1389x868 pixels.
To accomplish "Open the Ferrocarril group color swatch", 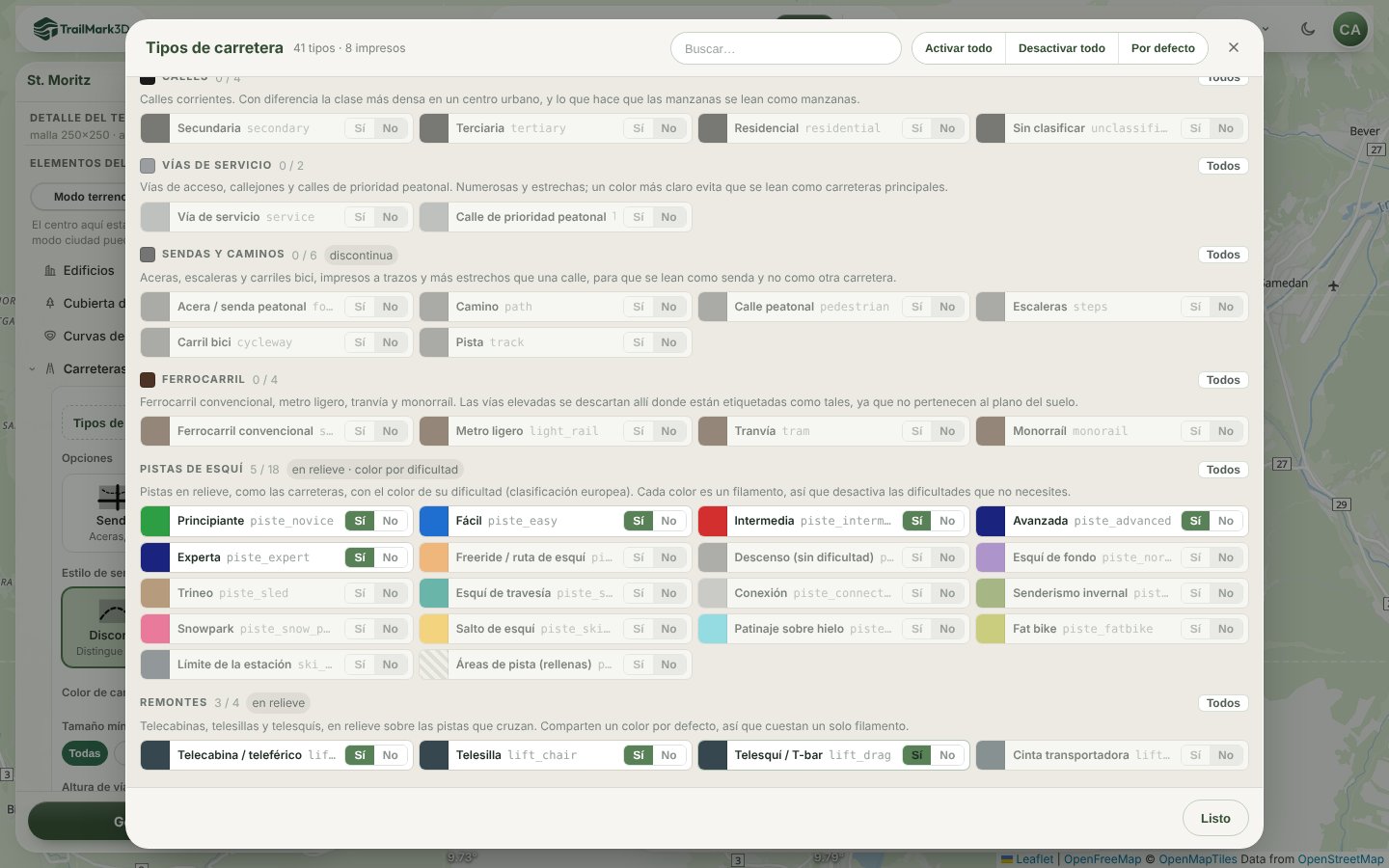I will (148, 380).
